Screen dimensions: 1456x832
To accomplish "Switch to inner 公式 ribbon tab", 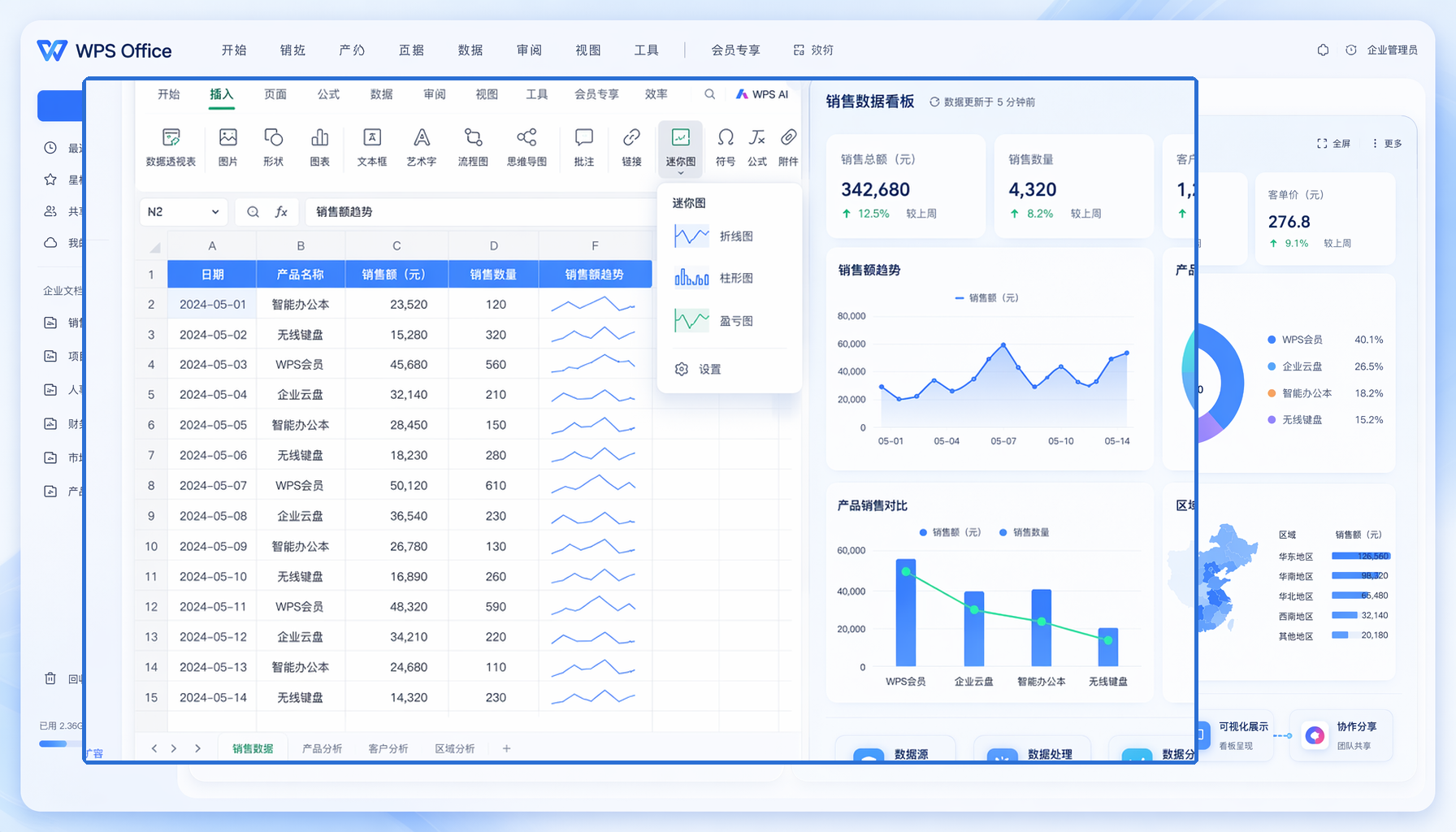I will tap(328, 94).
